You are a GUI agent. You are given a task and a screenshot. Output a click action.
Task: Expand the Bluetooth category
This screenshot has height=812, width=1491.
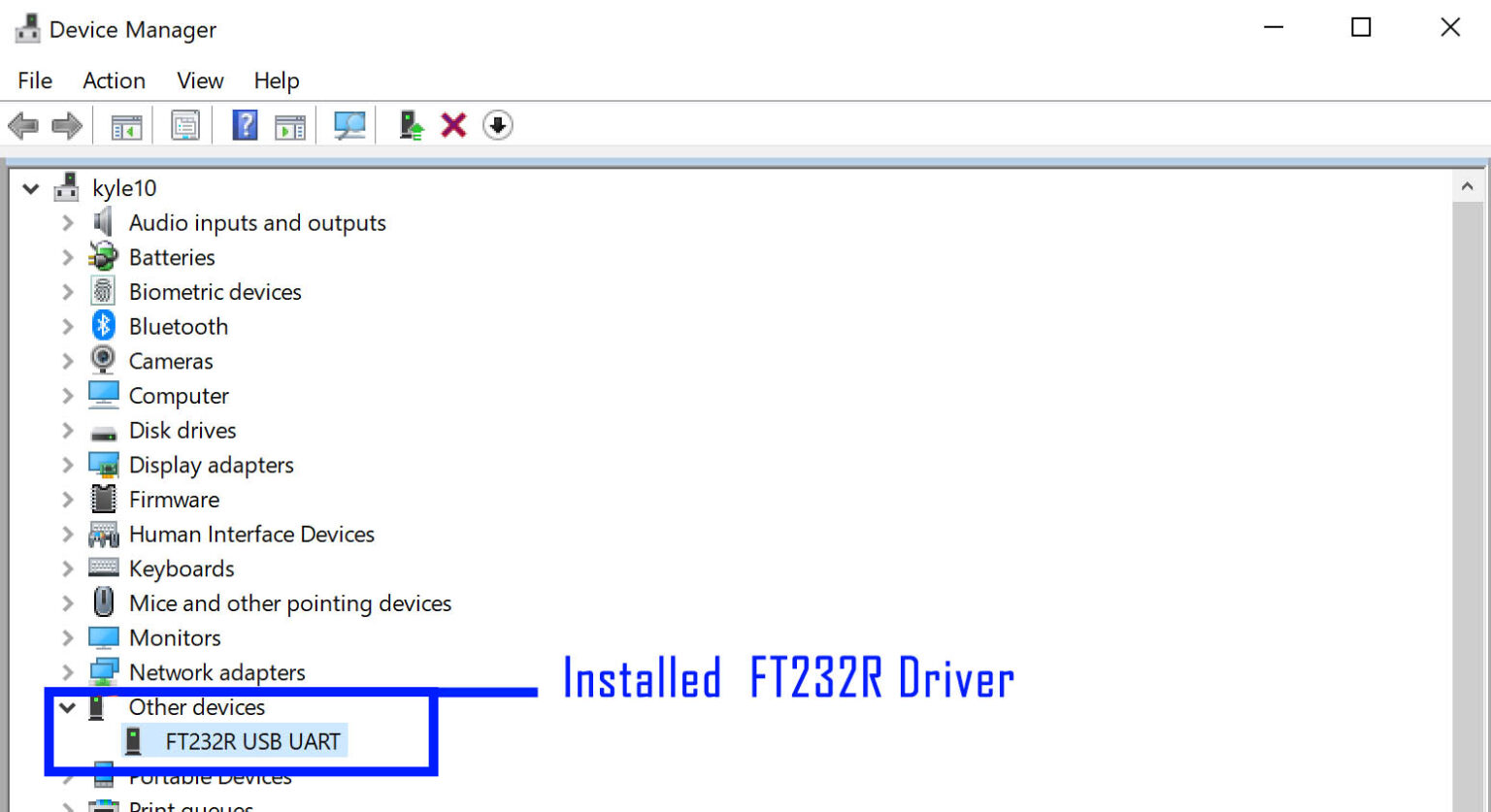tap(66, 326)
